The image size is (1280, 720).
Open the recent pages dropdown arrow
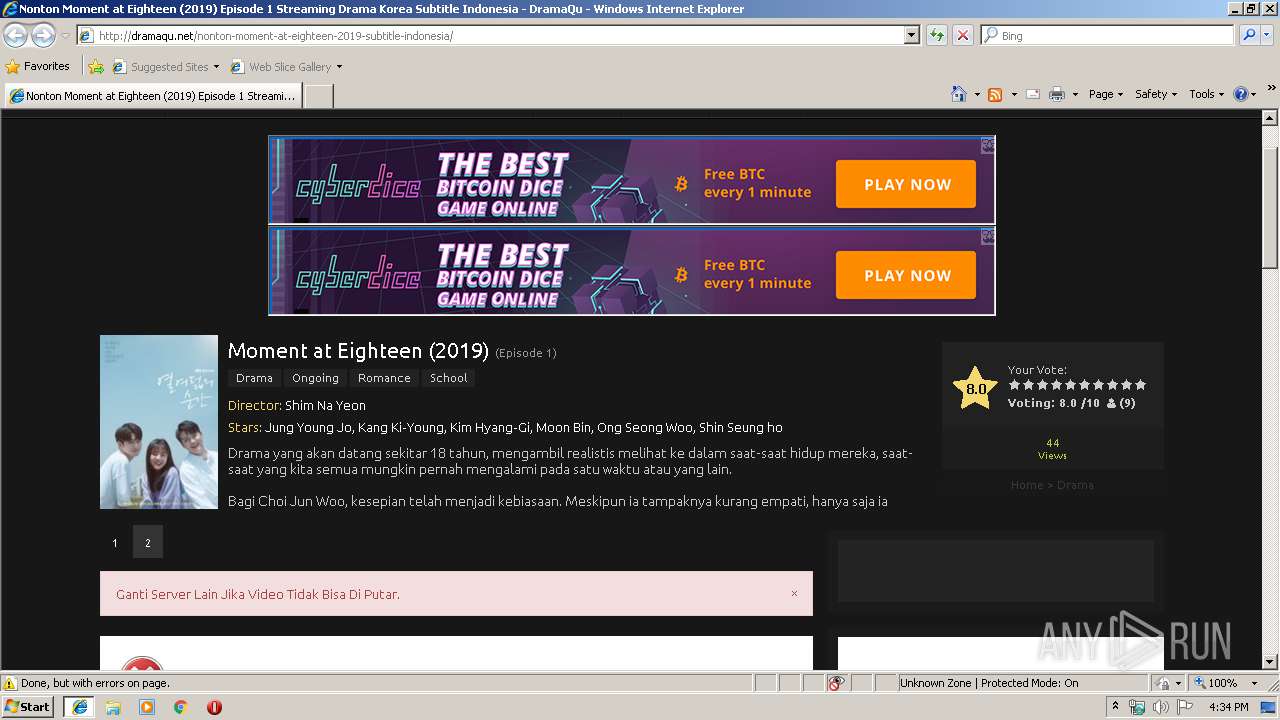click(x=65, y=35)
